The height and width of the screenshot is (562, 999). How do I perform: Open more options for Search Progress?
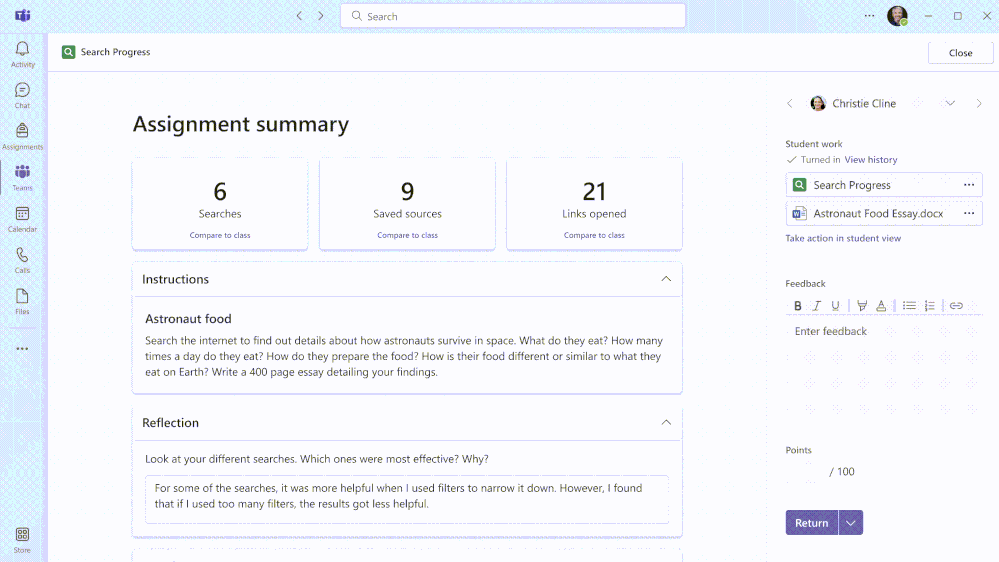pos(968,185)
